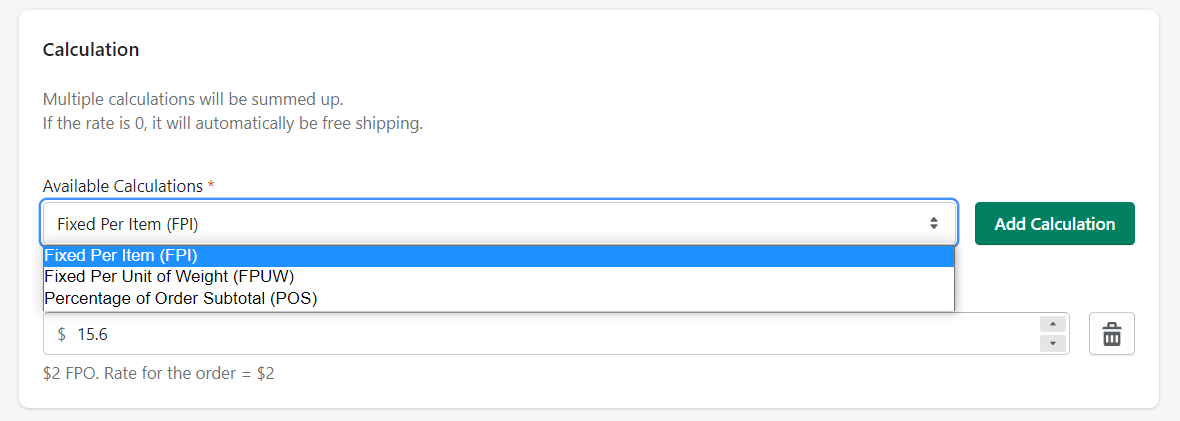This screenshot has width=1180, height=421.
Task: Collapse the Available Calculations combo box
Action: pyautogui.click(x=500, y=223)
